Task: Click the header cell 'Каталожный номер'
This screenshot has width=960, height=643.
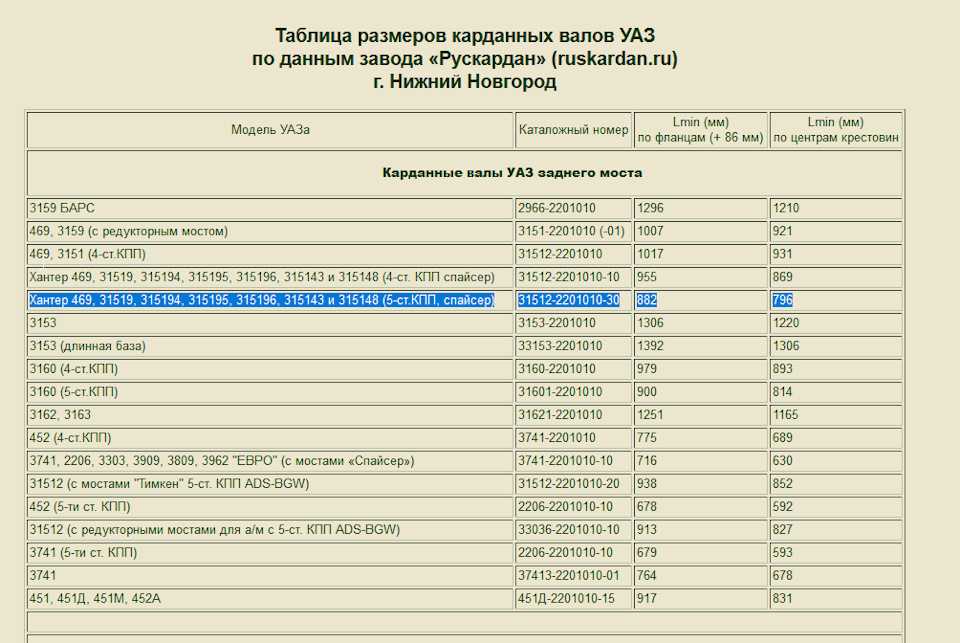Action: (x=573, y=130)
